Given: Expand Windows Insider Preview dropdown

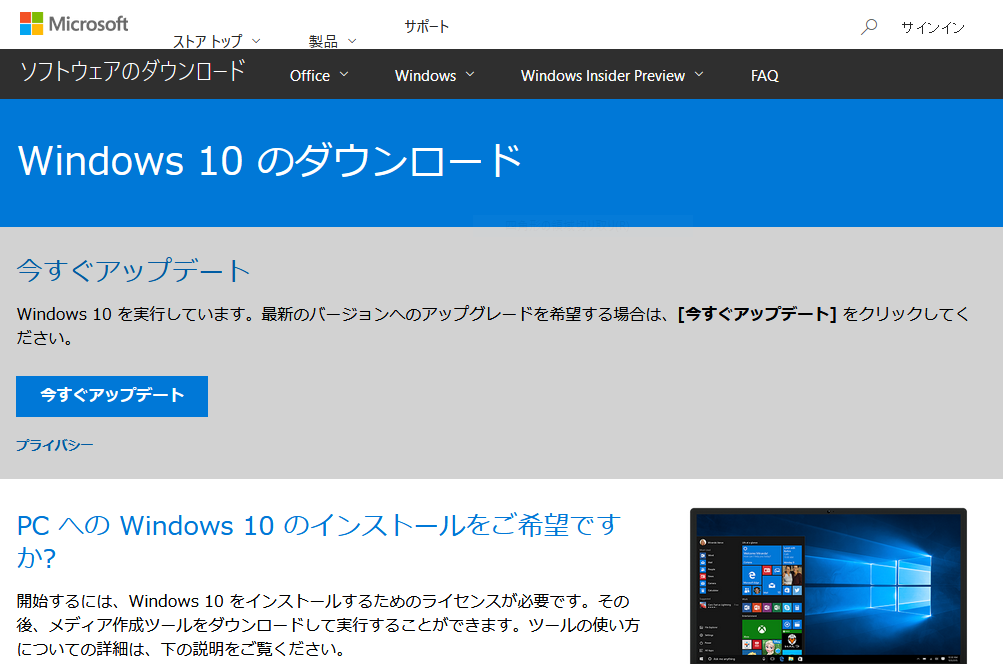Looking at the screenshot, I should click(612, 75).
